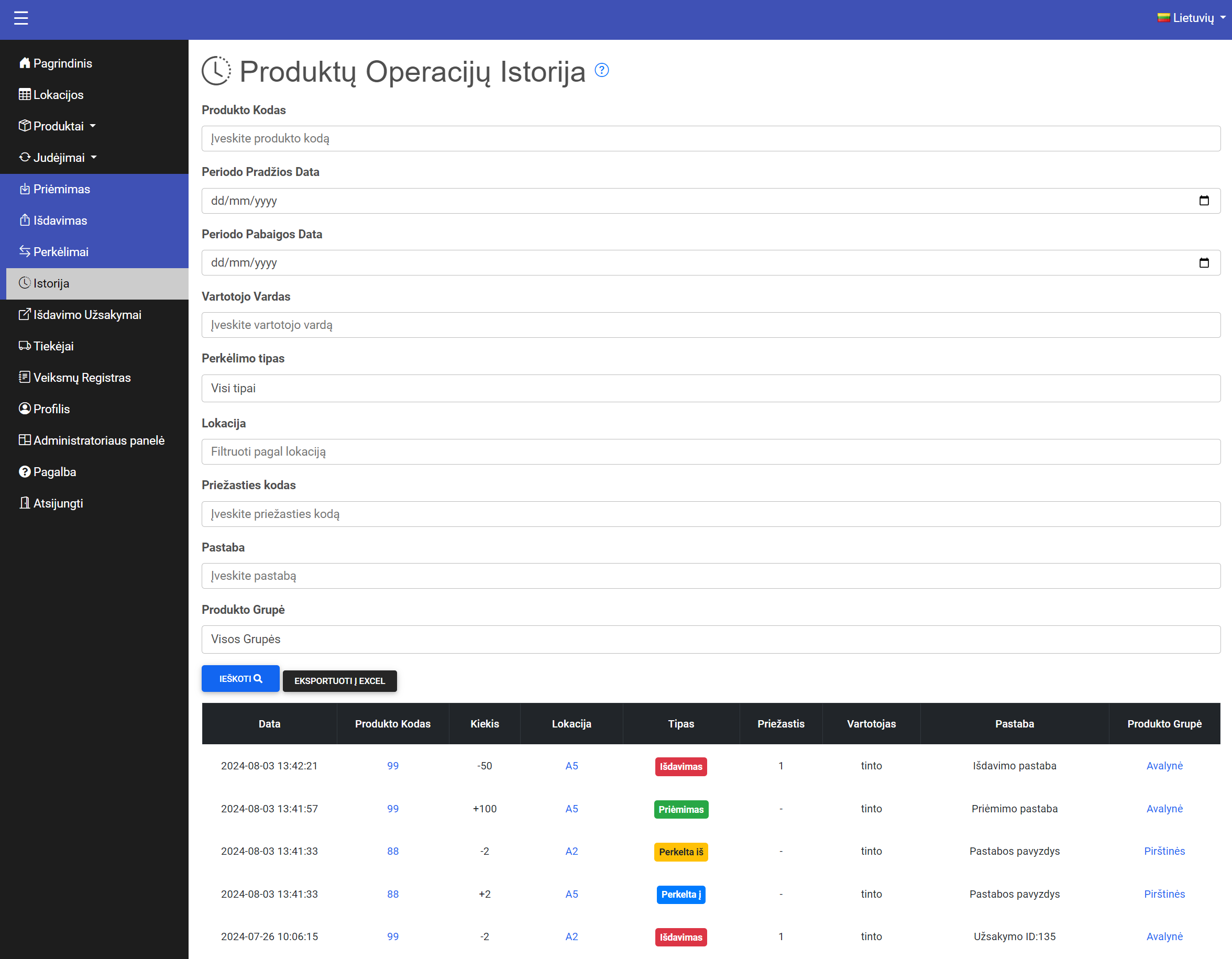Toggle the hamburger sidebar menu icon
Viewport: 1232px width, 959px height.
point(21,18)
